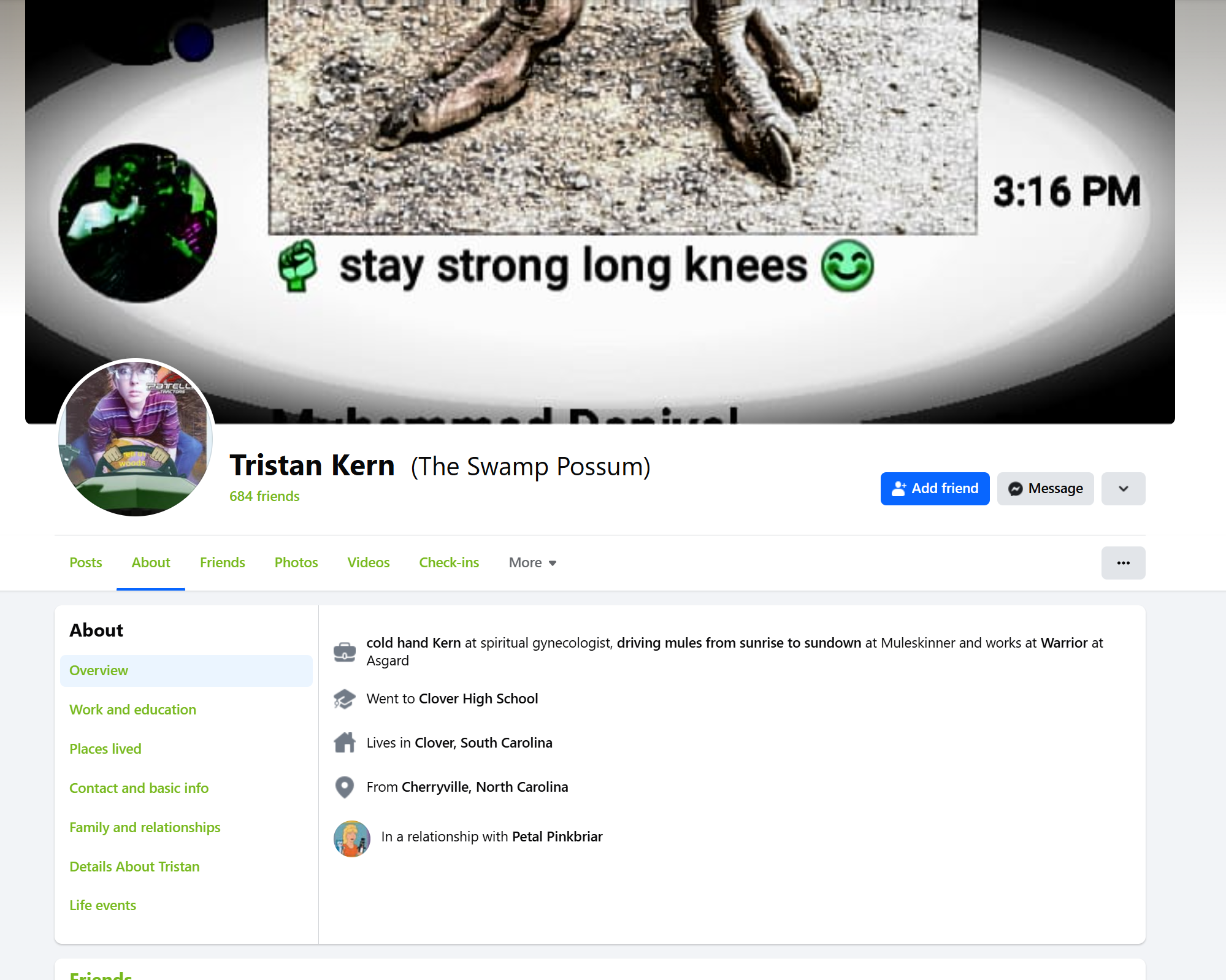Open the Photos tab
Viewport: 1226px width, 980px height.
pyautogui.click(x=296, y=563)
